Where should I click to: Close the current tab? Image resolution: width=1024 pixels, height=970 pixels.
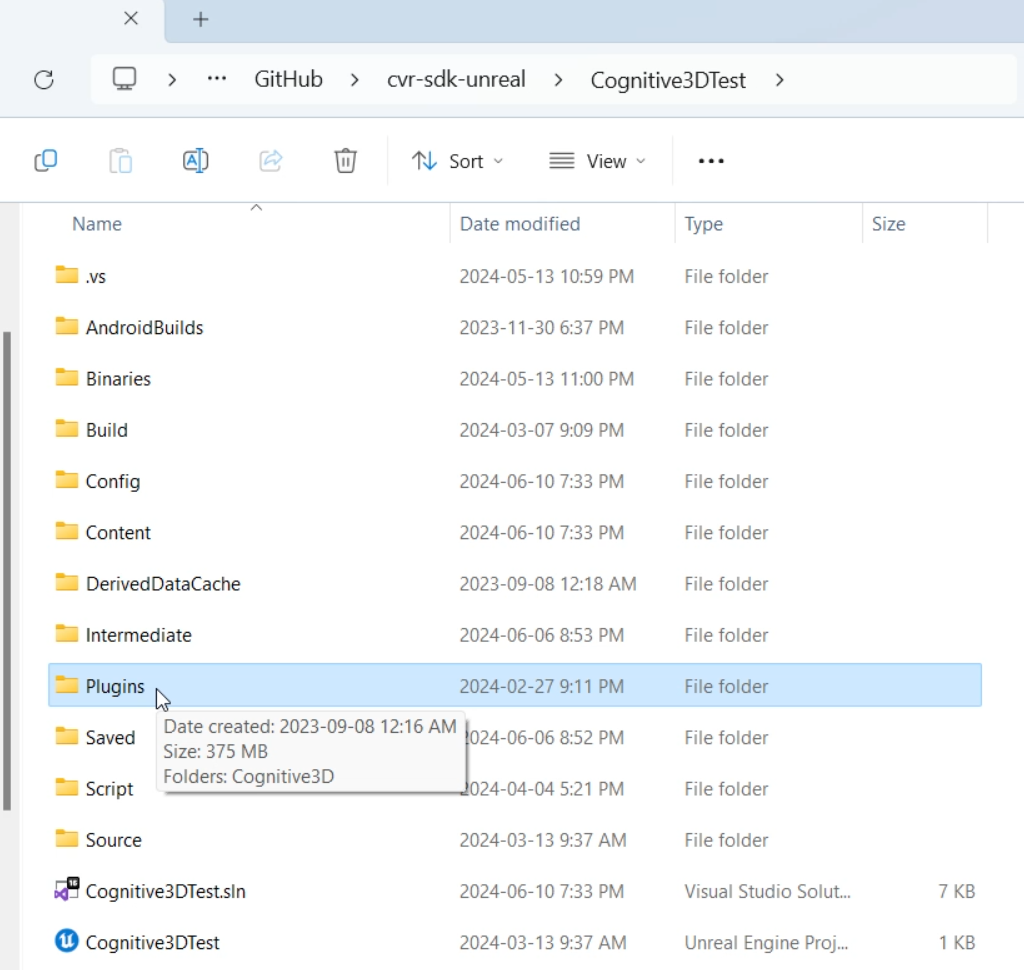(131, 19)
